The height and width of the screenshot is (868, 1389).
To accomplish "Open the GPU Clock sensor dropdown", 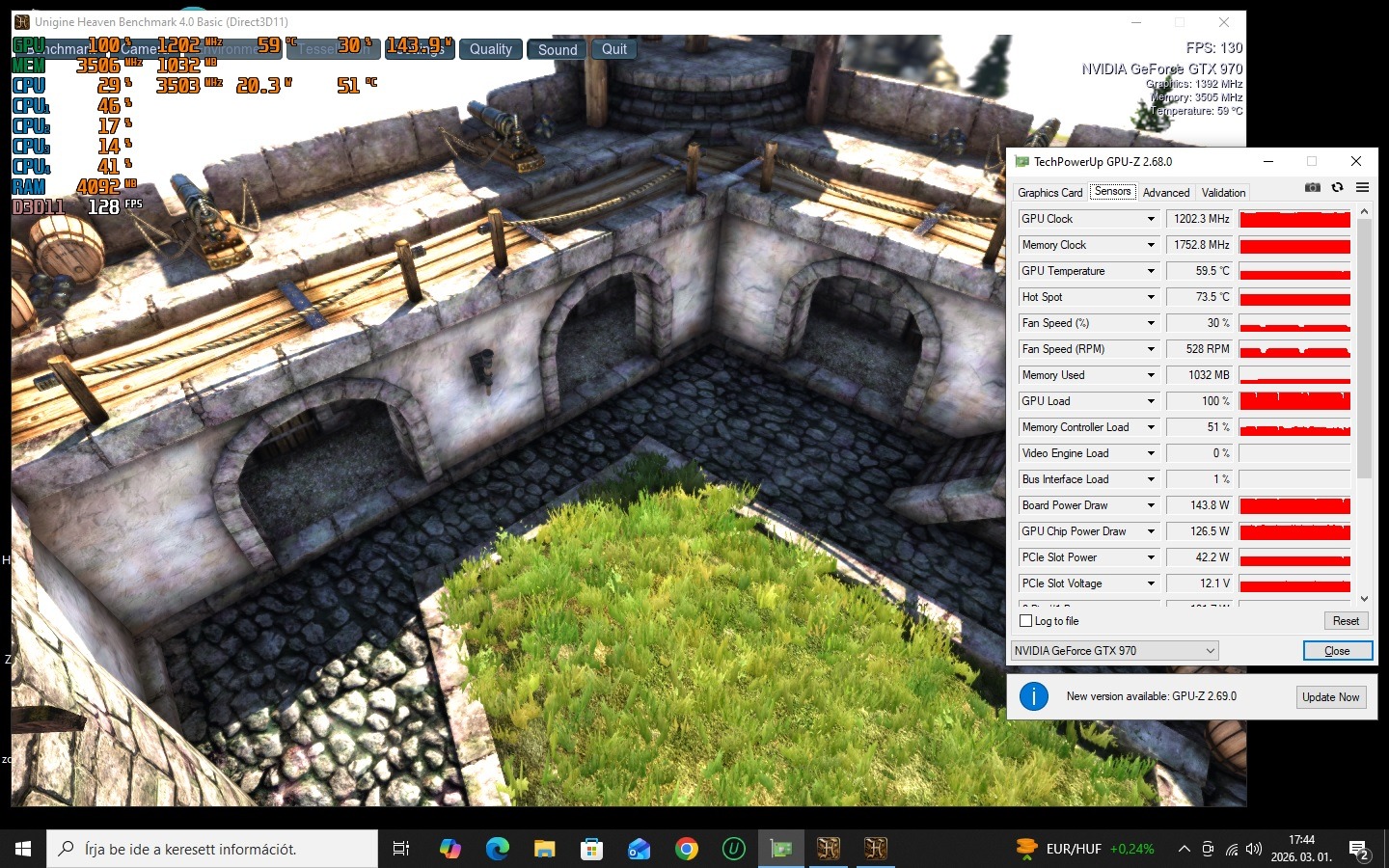I will tap(1151, 219).
